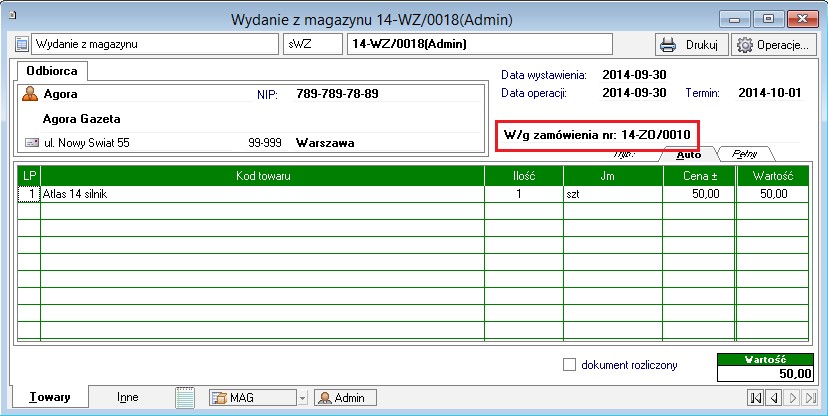828x416 pixels.
Task: Click the customer person icon next to Agora
Action: [30, 94]
